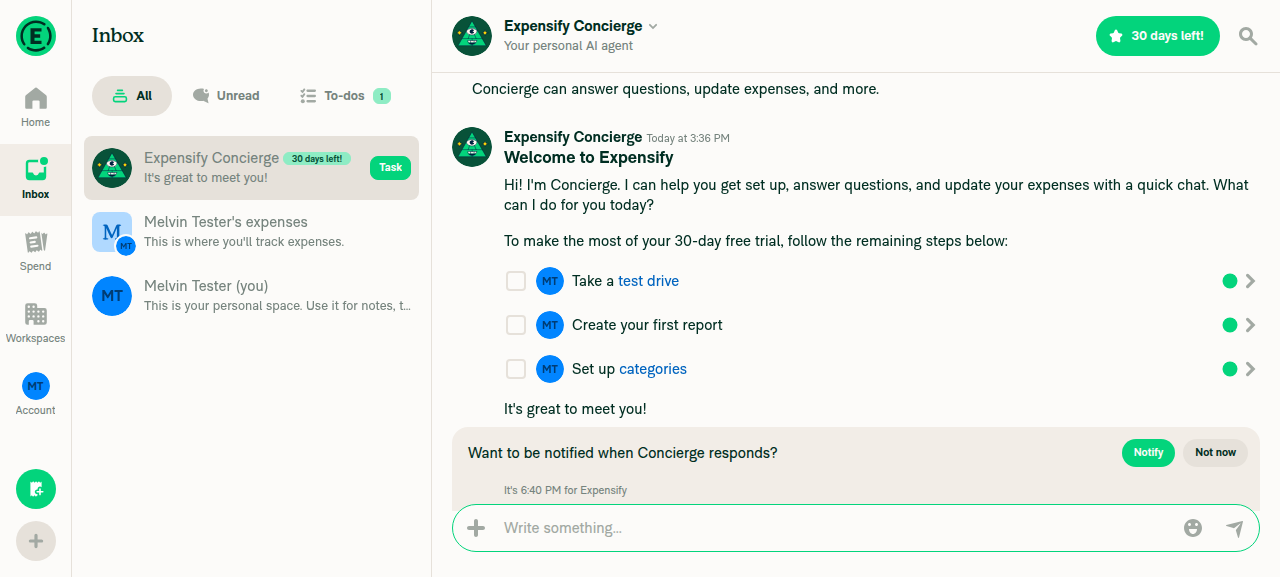The width and height of the screenshot is (1280, 577).
Task: Click green create expense floating button
Action: click(36, 489)
